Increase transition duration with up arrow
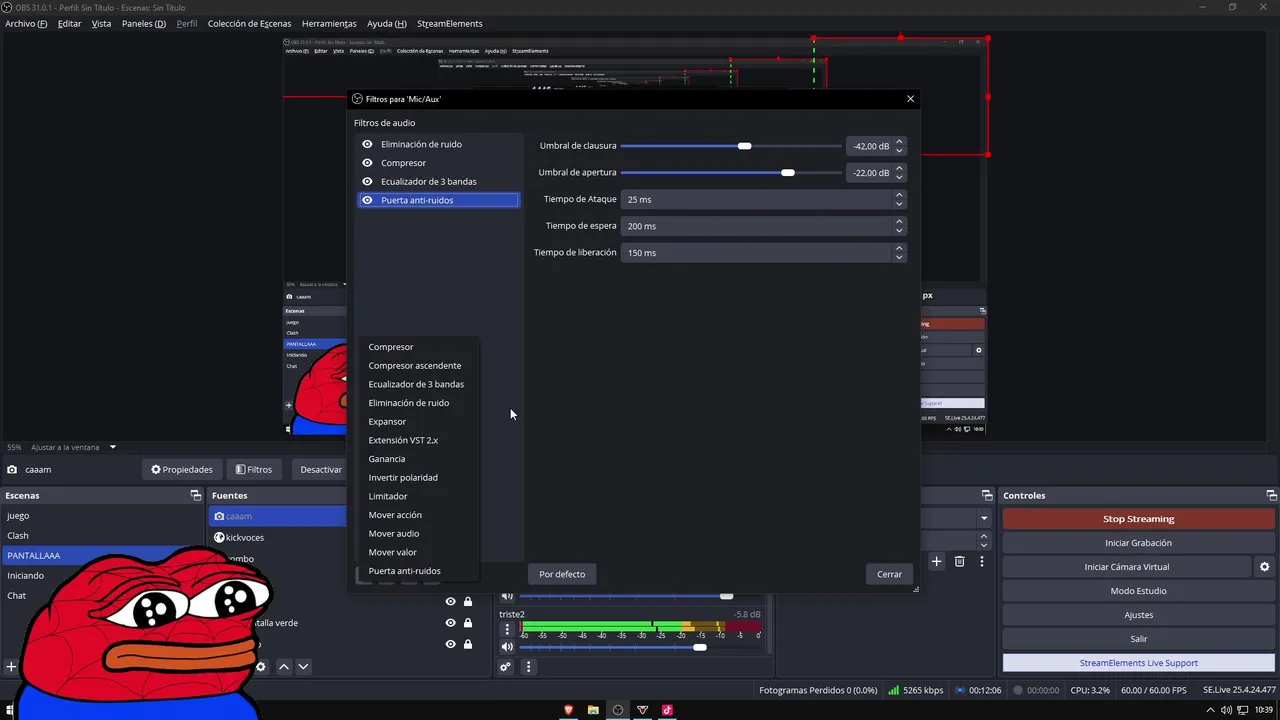Viewport: 1280px width, 720px height. [984, 536]
